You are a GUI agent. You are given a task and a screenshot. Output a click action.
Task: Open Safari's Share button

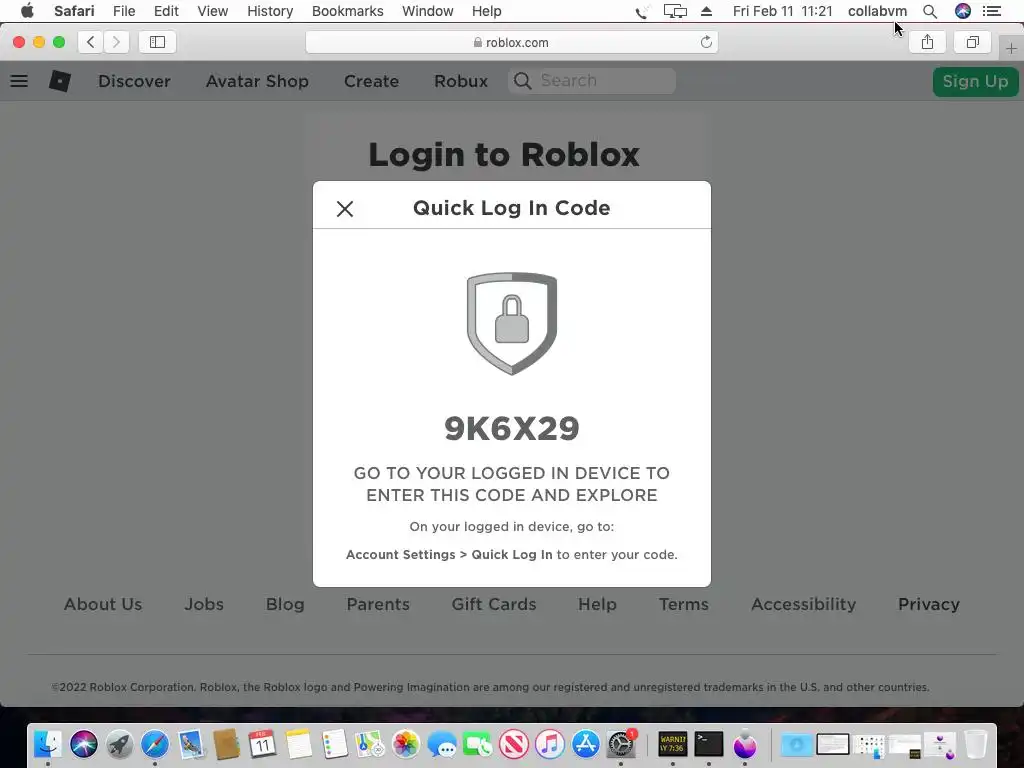[927, 42]
